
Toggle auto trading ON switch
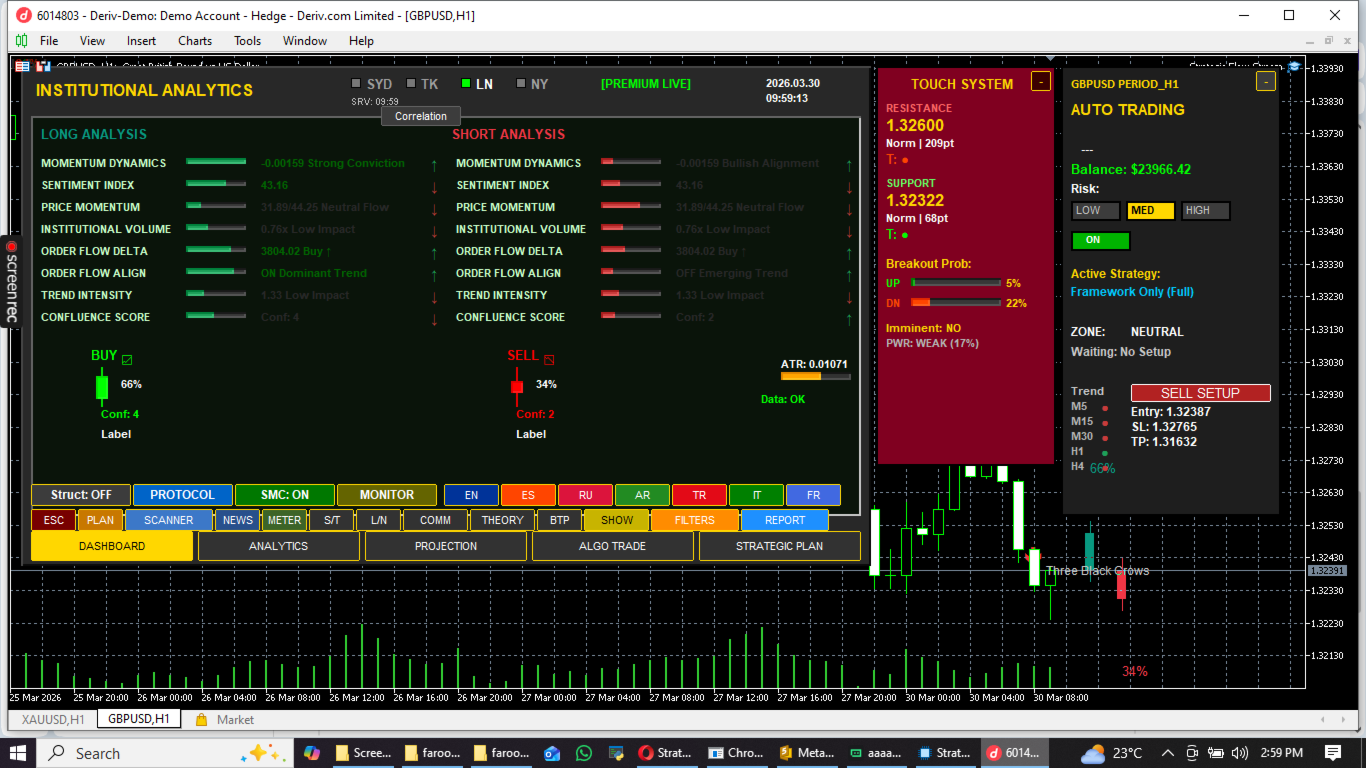(x=1100, y=240)
